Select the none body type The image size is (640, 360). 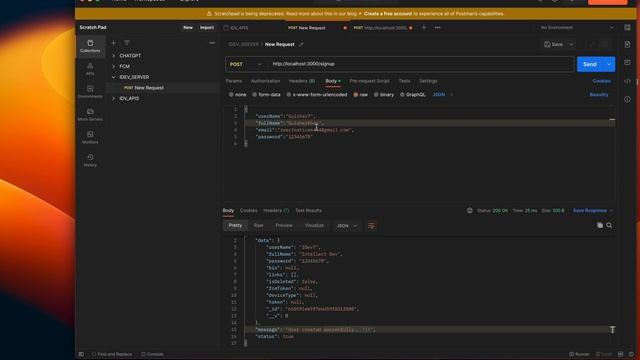pyautogui.click(x=238, y=94)
